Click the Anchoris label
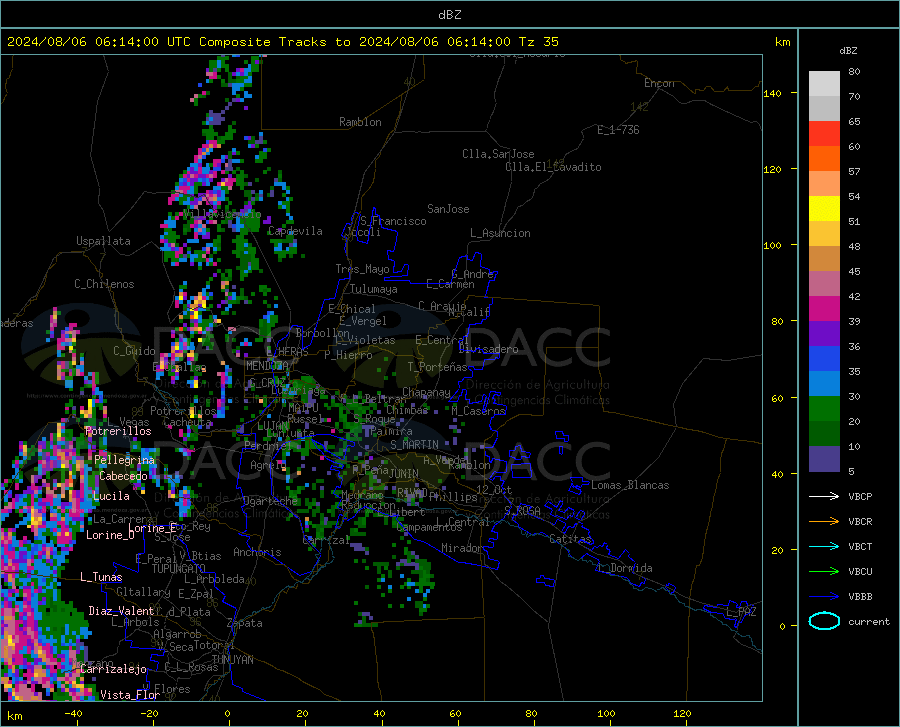 tap(257, 553)
